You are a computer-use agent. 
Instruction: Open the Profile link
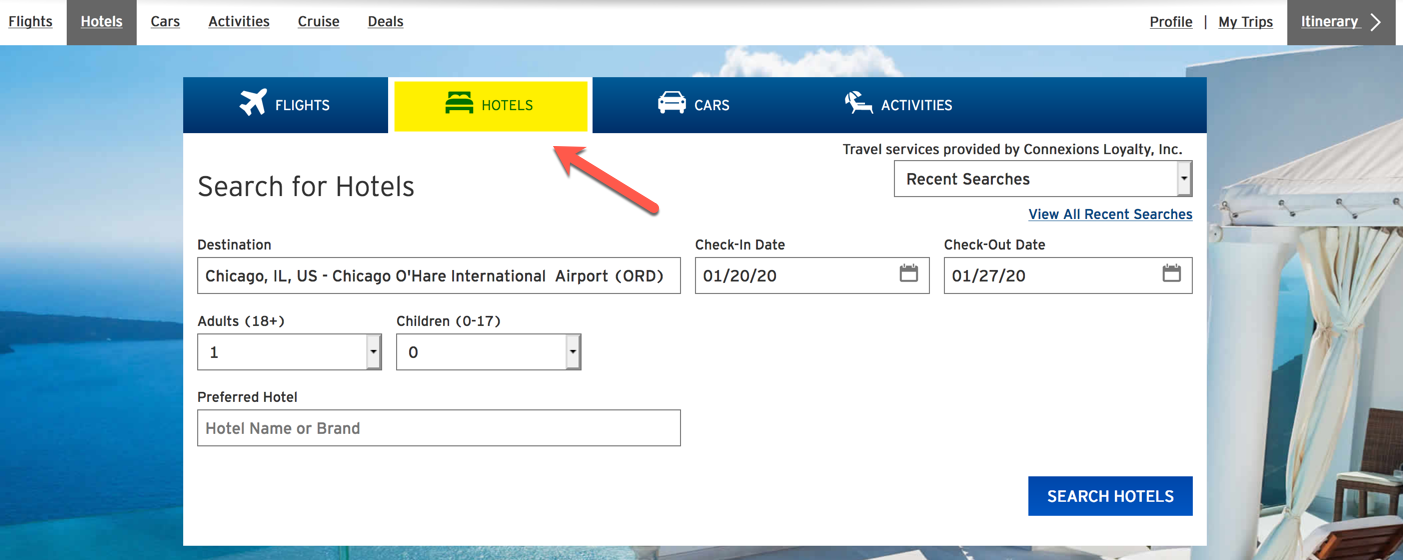[x=1171, y=22]
